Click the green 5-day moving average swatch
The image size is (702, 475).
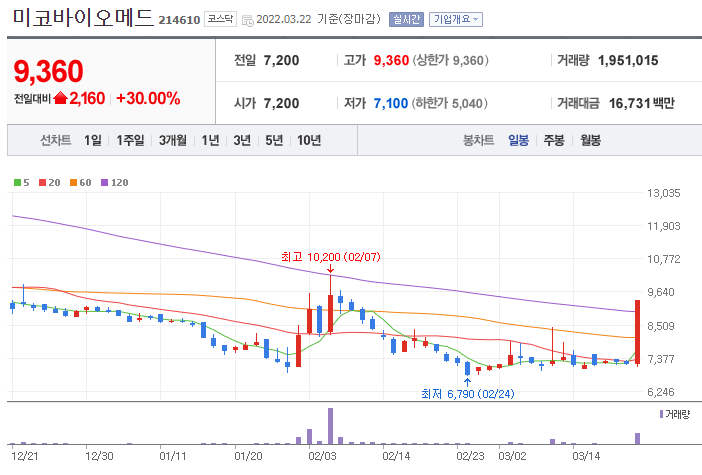[x=17, y=182]
